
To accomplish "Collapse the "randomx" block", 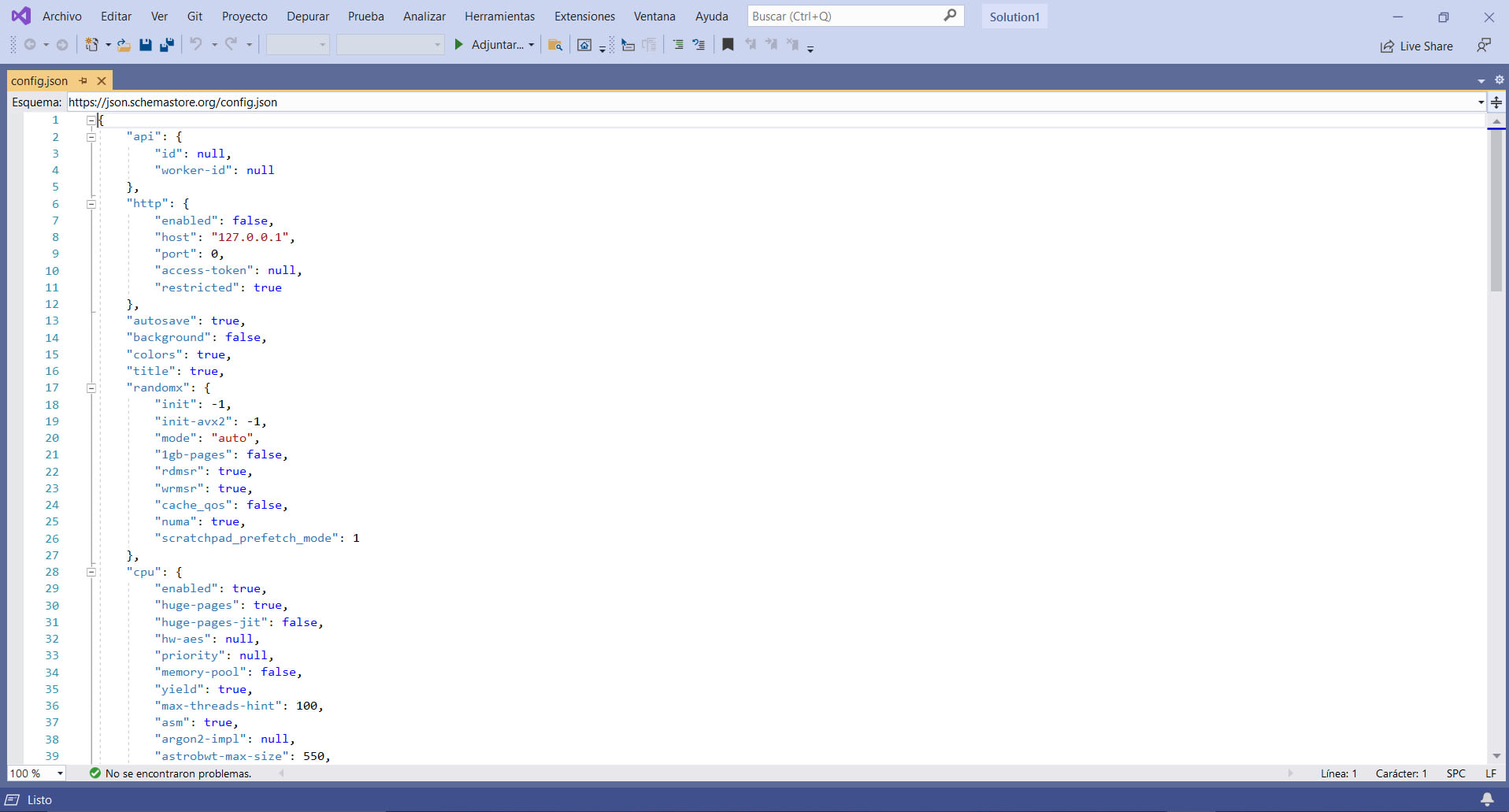I will click(91, 388).
